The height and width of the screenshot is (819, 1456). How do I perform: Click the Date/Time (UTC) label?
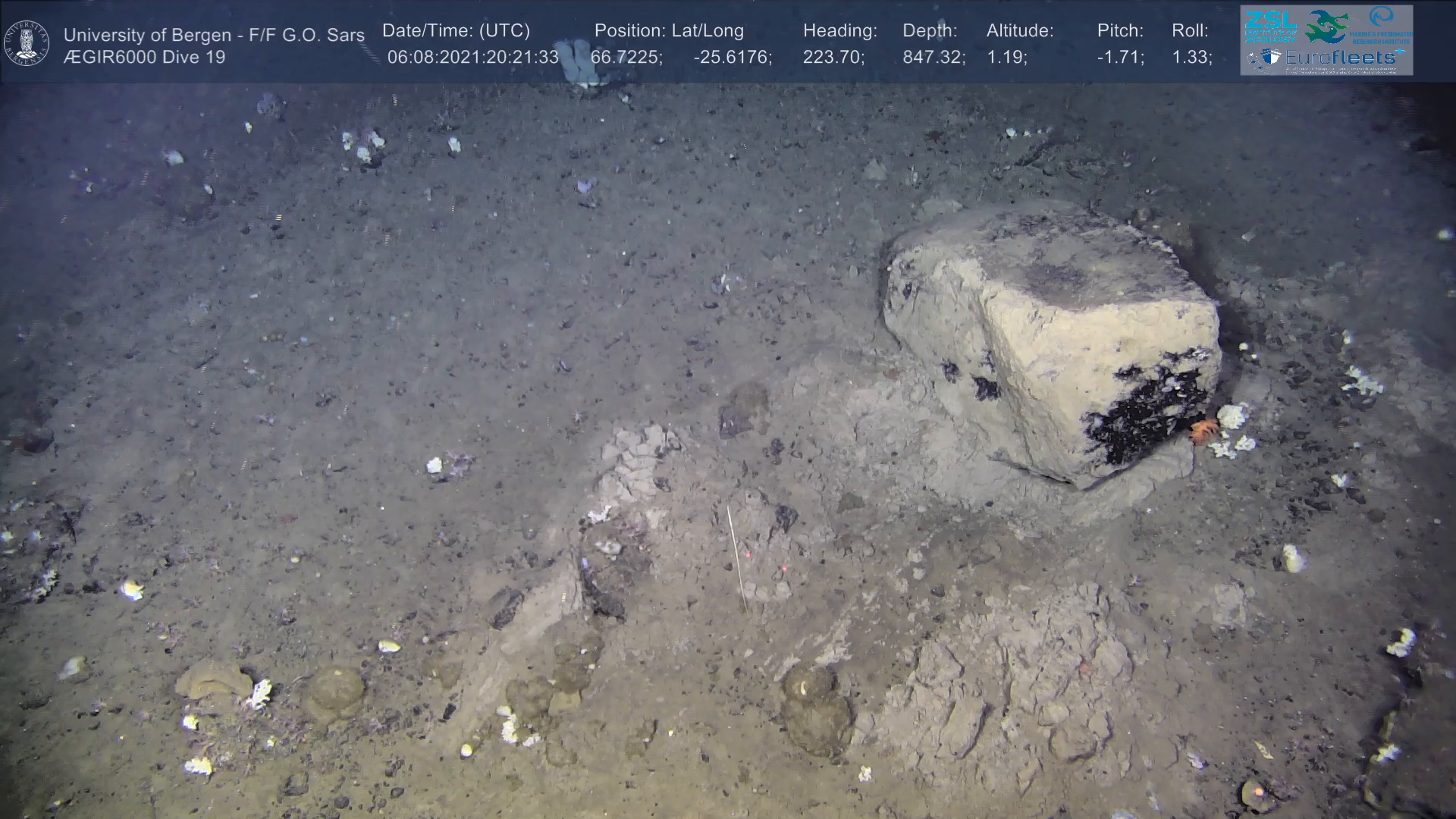click(x=456, y=31)
